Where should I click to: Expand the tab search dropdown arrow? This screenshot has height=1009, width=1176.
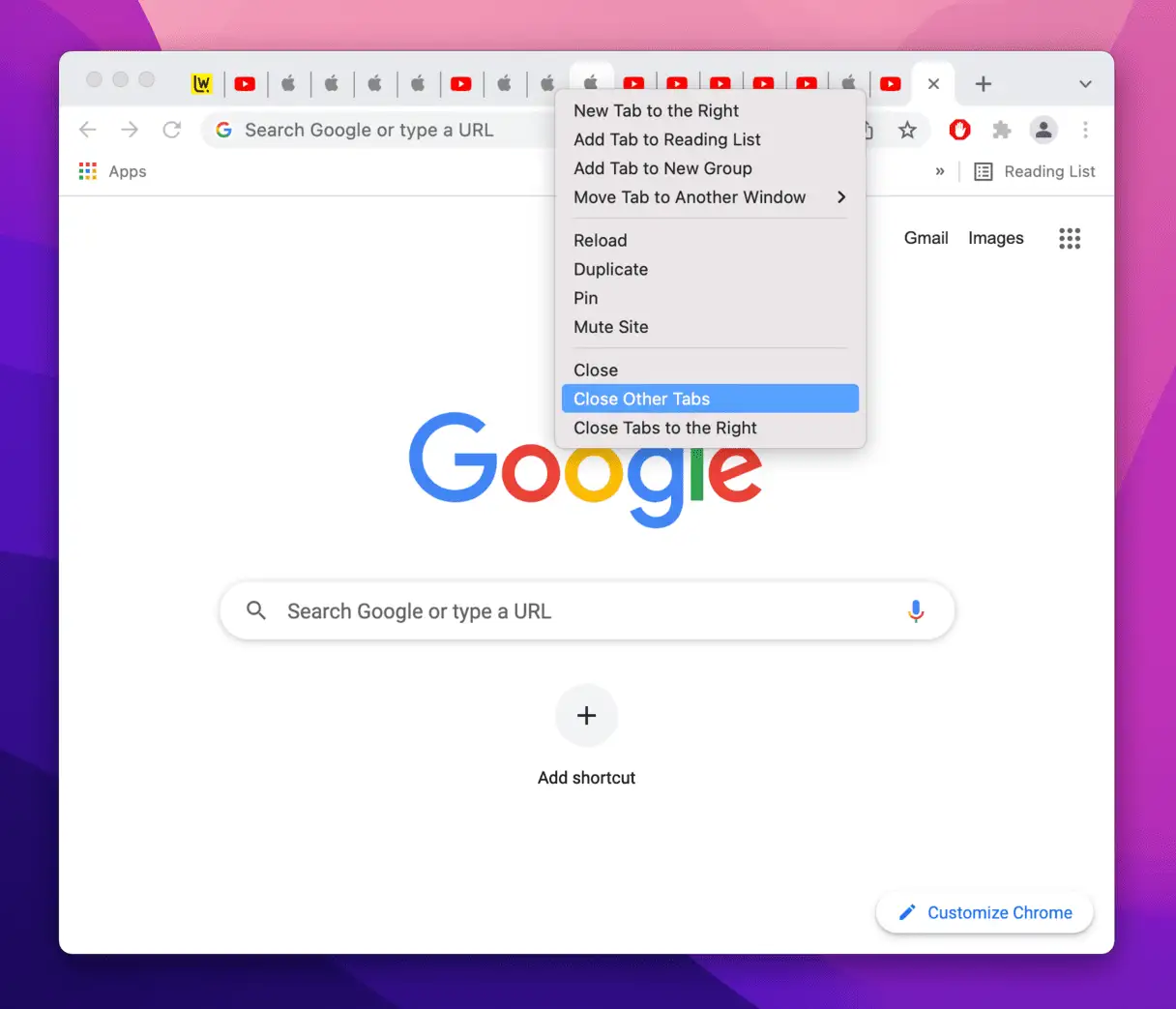pyautogui.click(x=1085, y=84)
